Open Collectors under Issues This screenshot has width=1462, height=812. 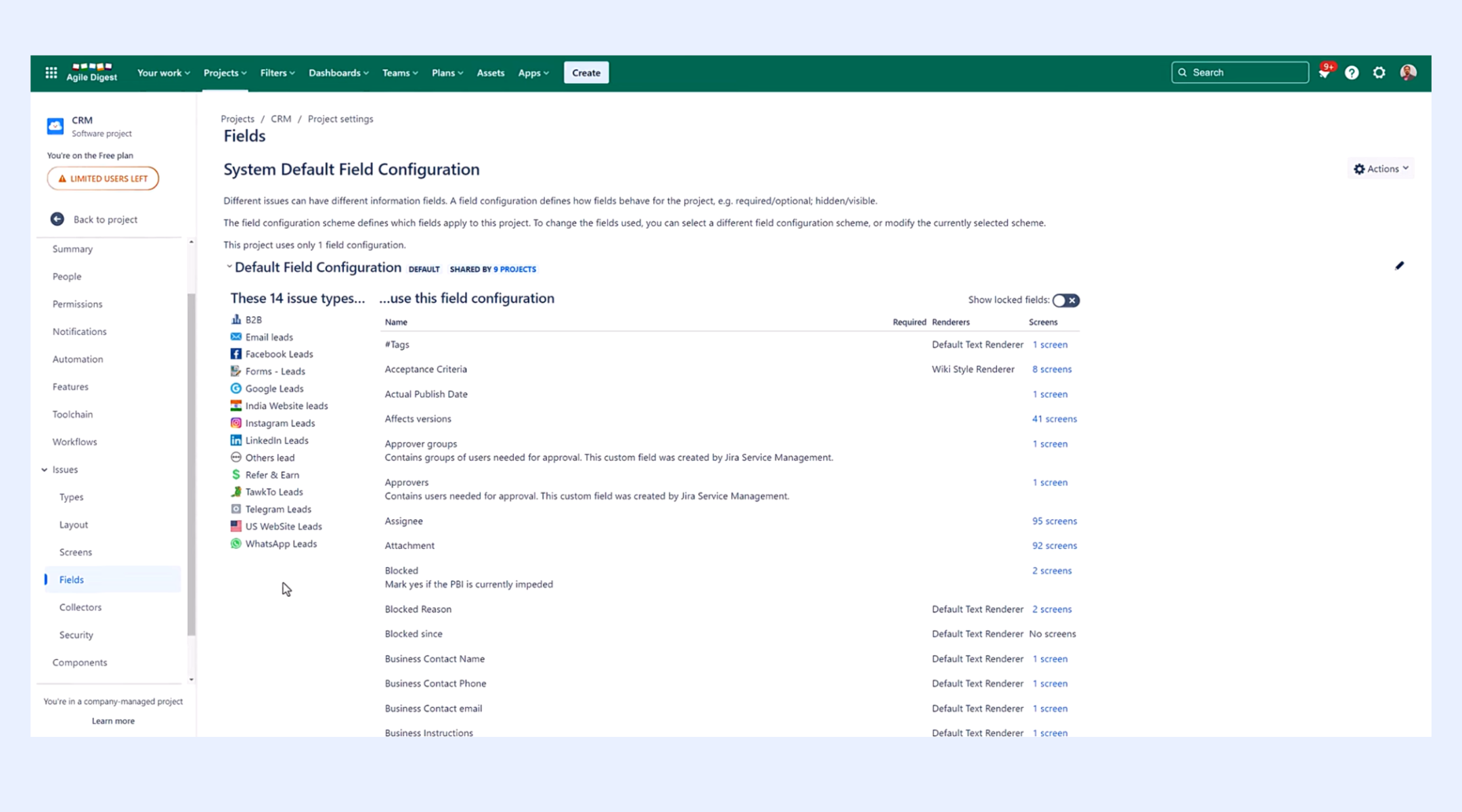(80, 608)
